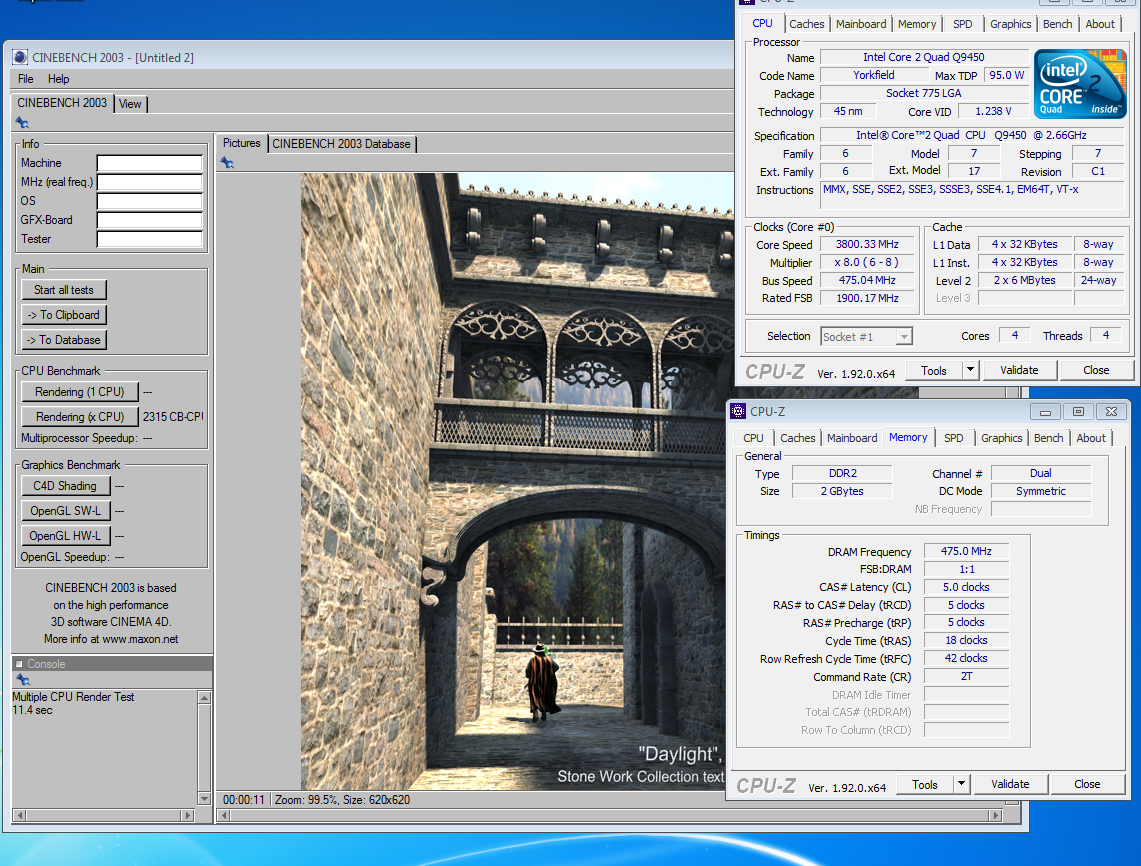Screen dimensions: 1141x866
Task: Click the To Database button
Action: click(64, 340)
